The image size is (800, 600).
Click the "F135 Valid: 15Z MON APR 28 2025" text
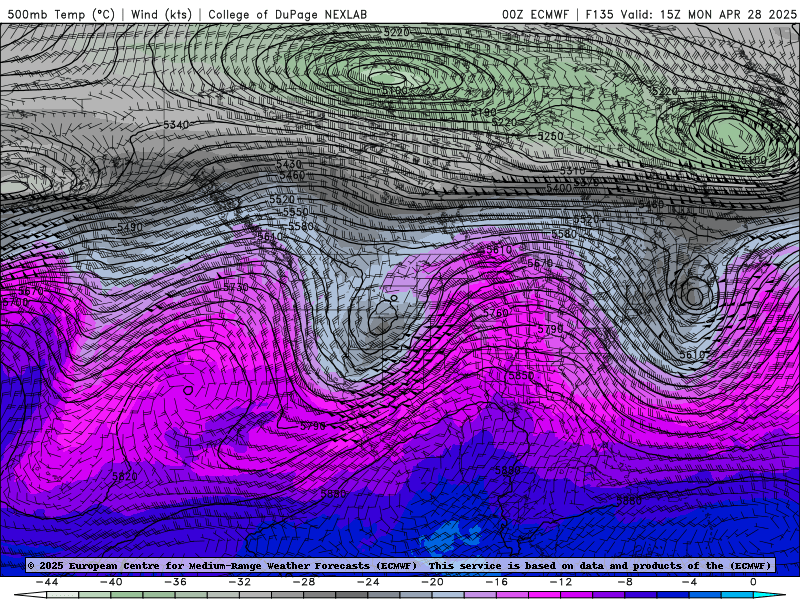(x=691, y=14)
